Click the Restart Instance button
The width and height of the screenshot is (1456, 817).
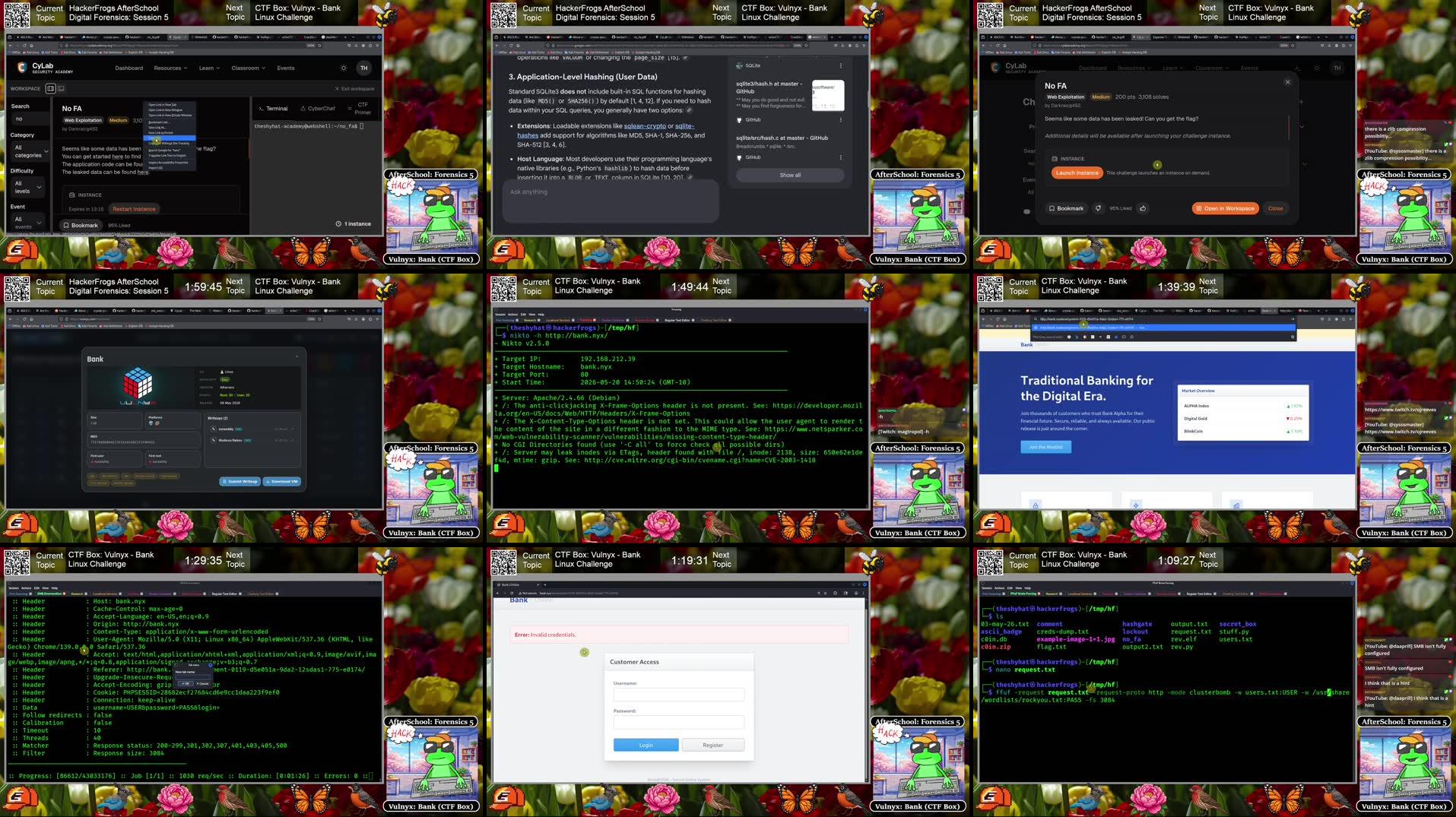(x=134, y=209)
